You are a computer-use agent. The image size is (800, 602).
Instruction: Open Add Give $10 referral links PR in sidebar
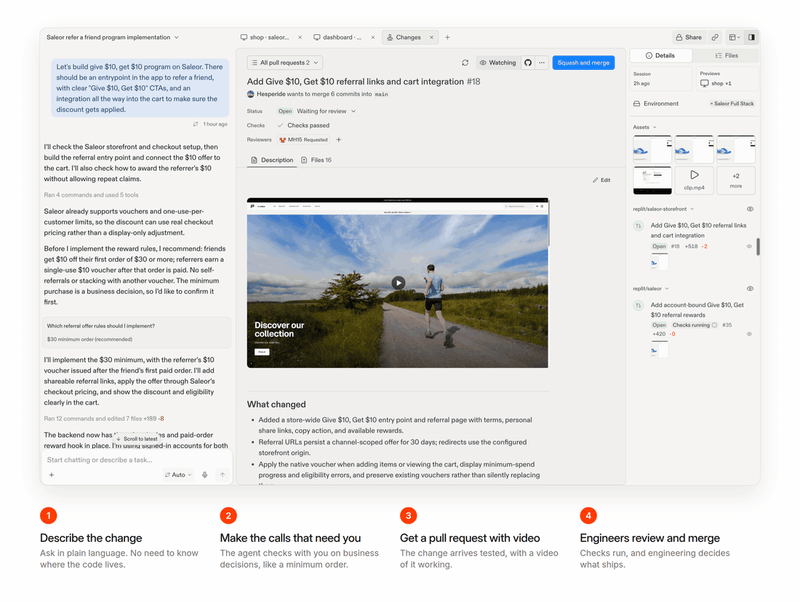(698, 231)
